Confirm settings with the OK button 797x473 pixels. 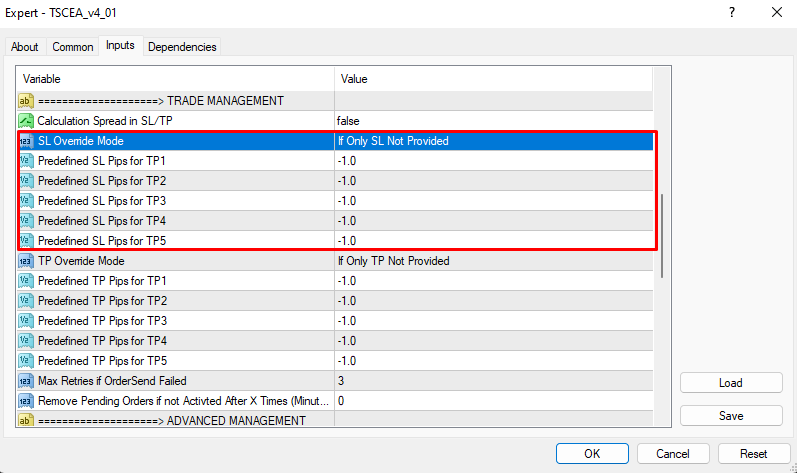point(592,453)
